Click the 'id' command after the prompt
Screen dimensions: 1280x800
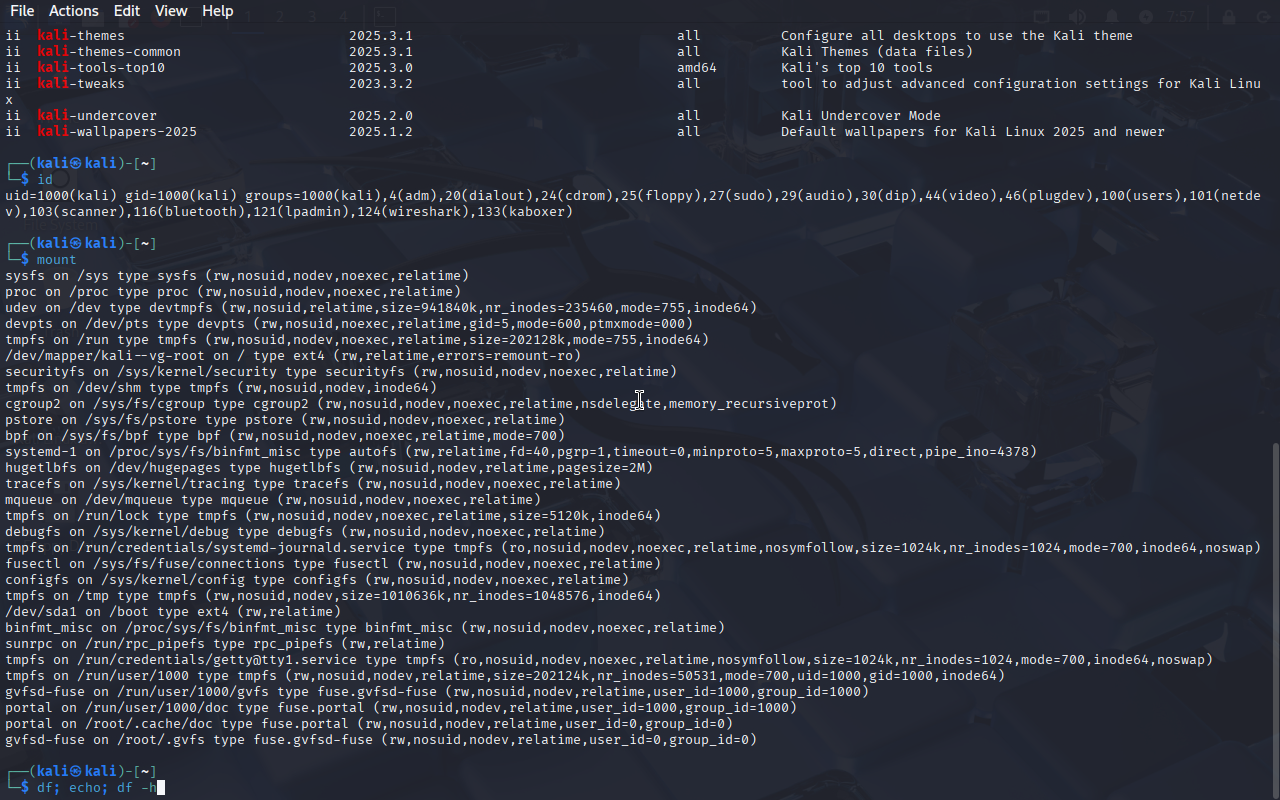45,180
